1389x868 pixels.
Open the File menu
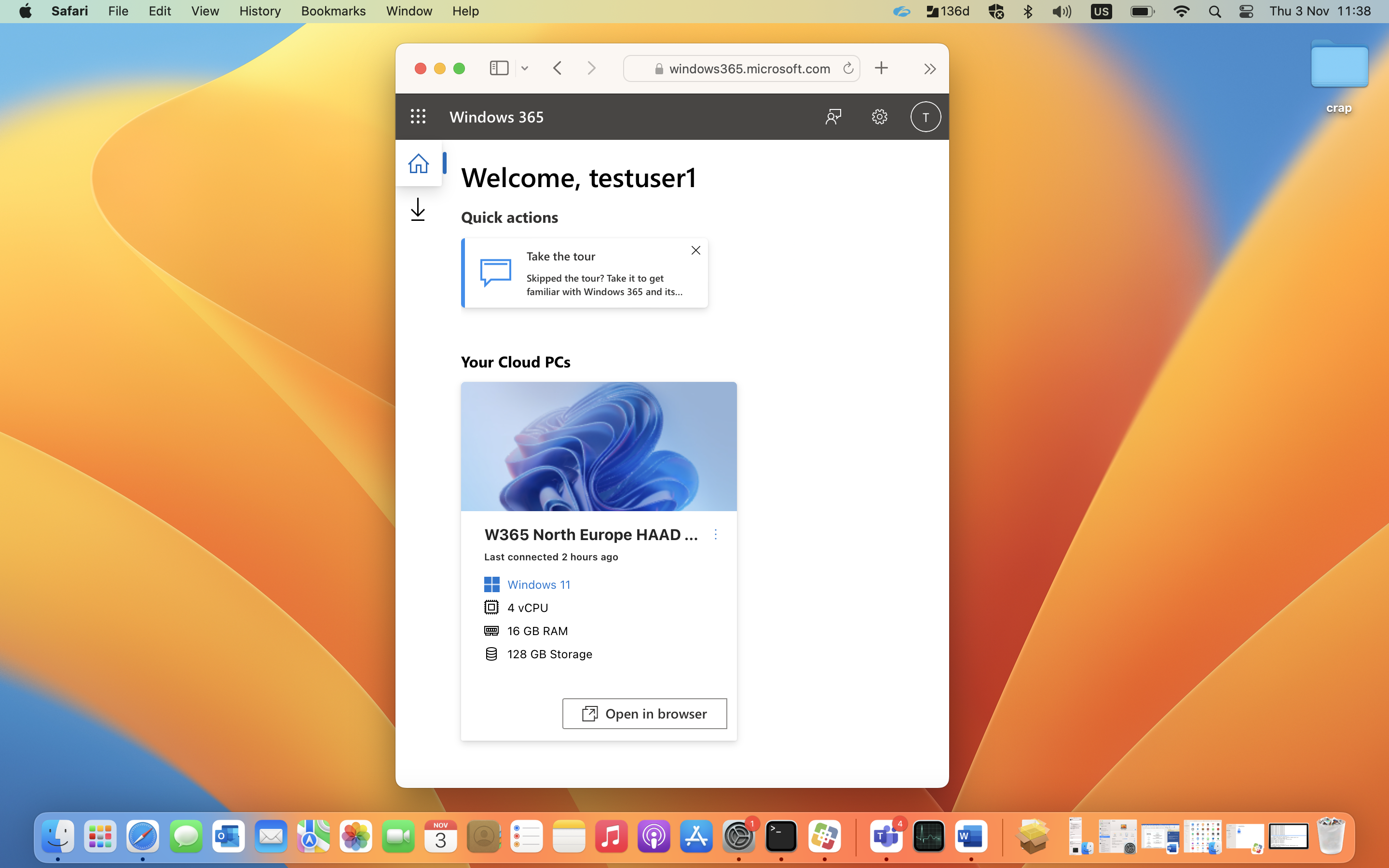tap(118, 11)
